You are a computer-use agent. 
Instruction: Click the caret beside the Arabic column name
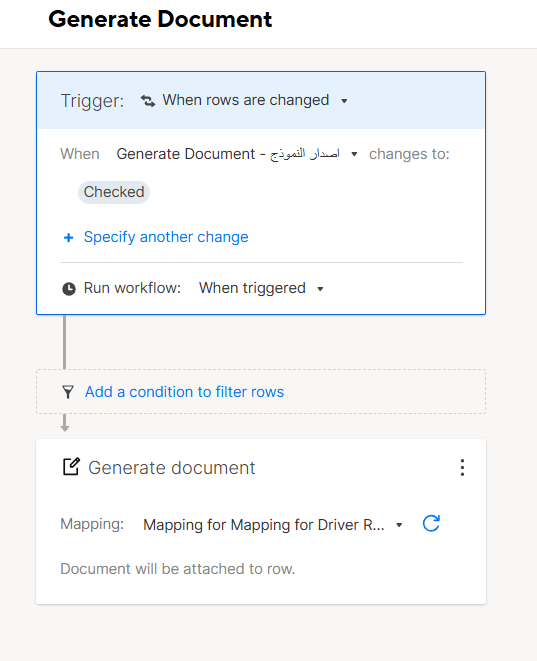[354, 154]
